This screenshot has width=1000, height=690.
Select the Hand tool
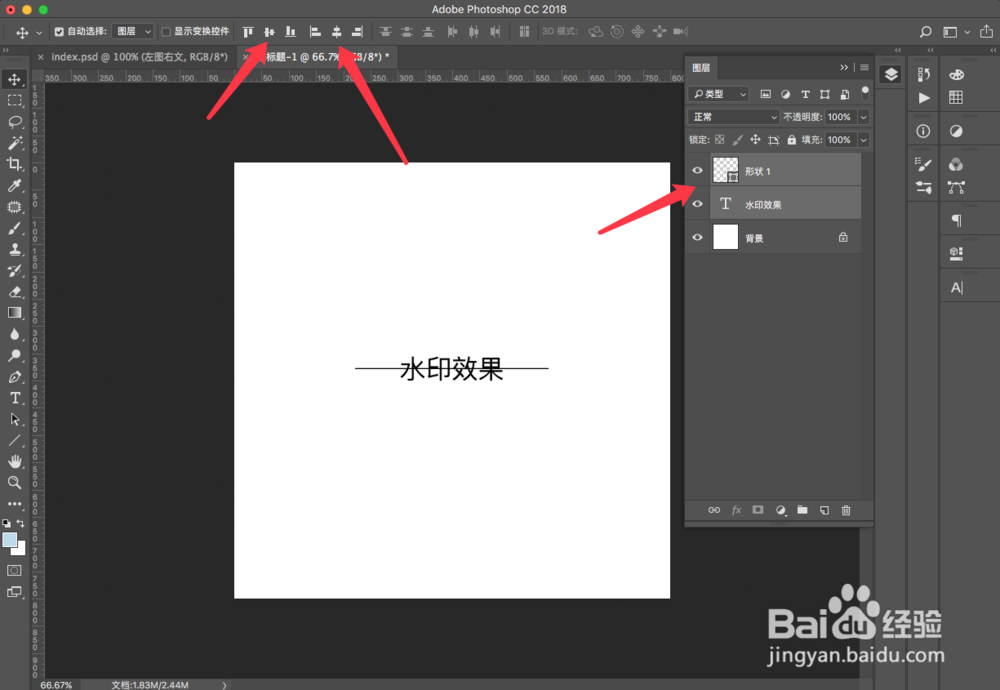pos(14,461)
